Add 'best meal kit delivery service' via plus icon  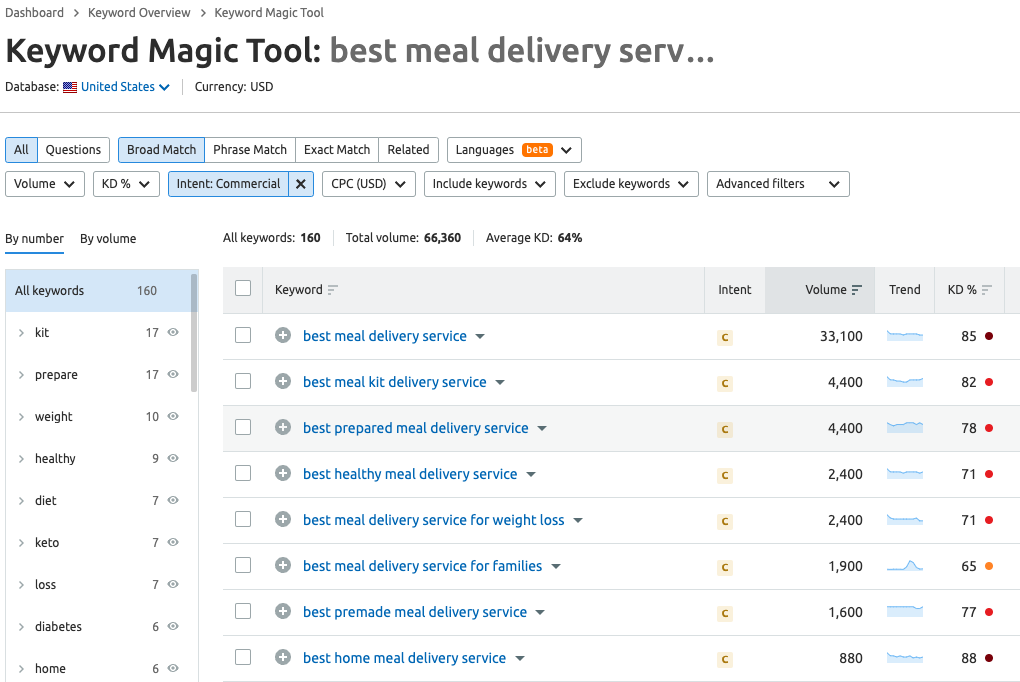click(x=283, y=382)
